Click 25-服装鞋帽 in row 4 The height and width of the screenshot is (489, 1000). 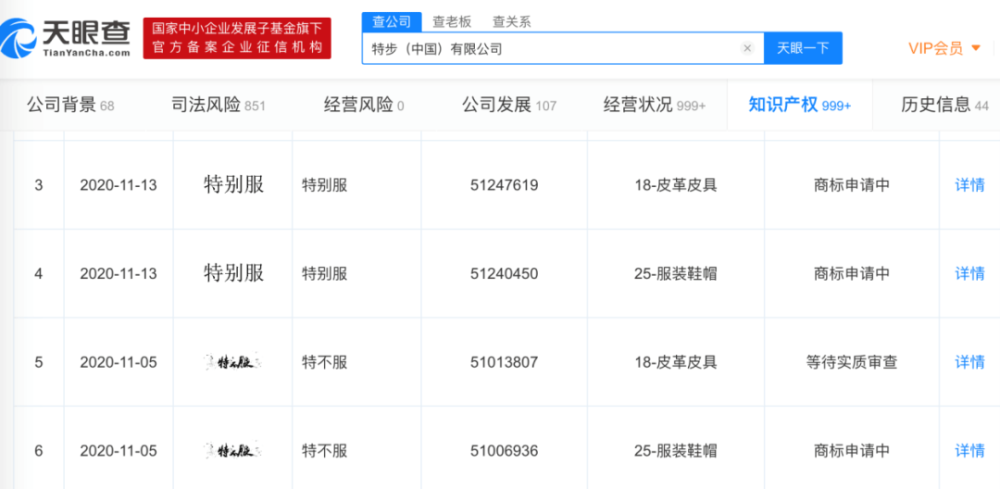[x=676, y=274]
